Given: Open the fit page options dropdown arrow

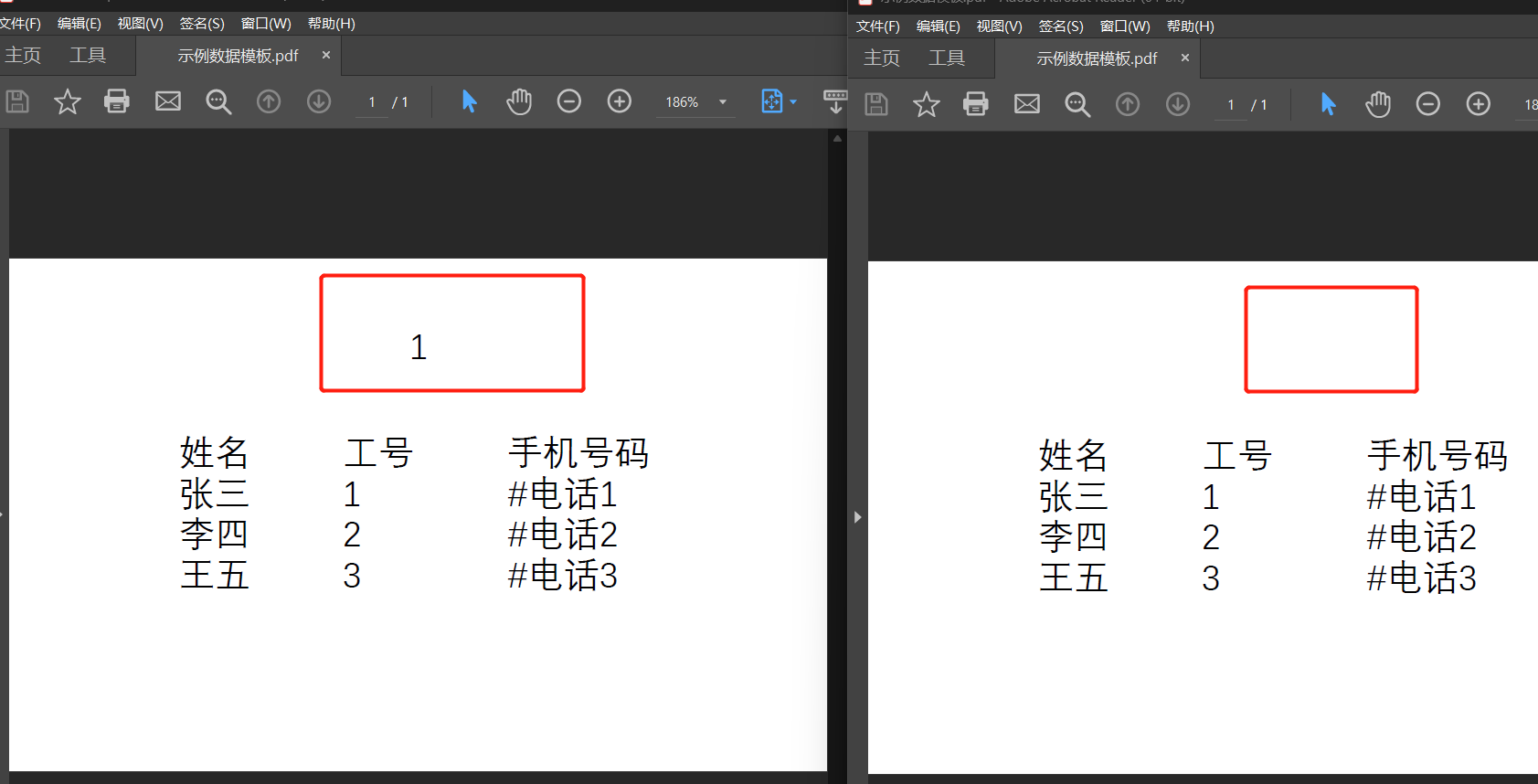Looking at the screenshot, I should (x=793, y=101).
